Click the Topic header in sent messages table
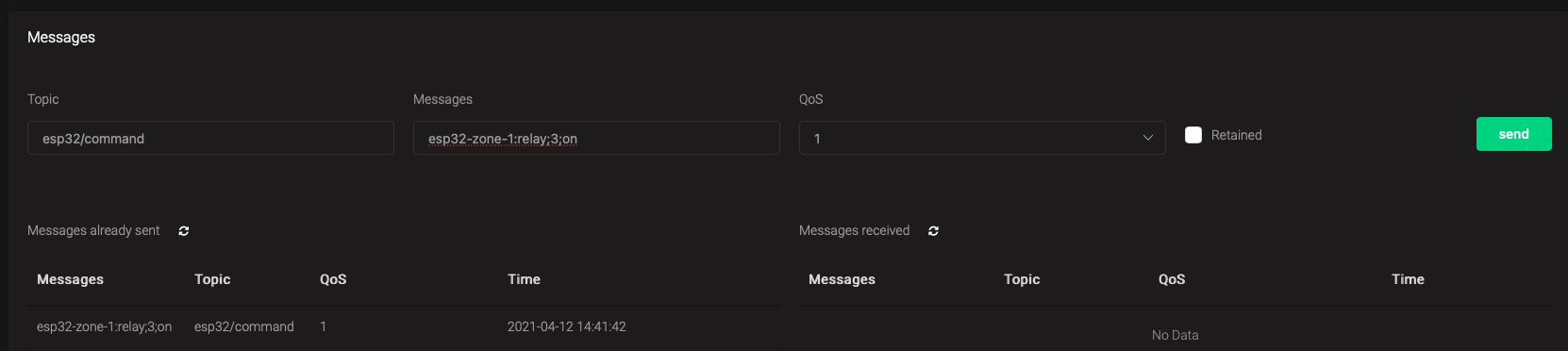The height and width of the screenshot is (351, 1568). (212, 279)
